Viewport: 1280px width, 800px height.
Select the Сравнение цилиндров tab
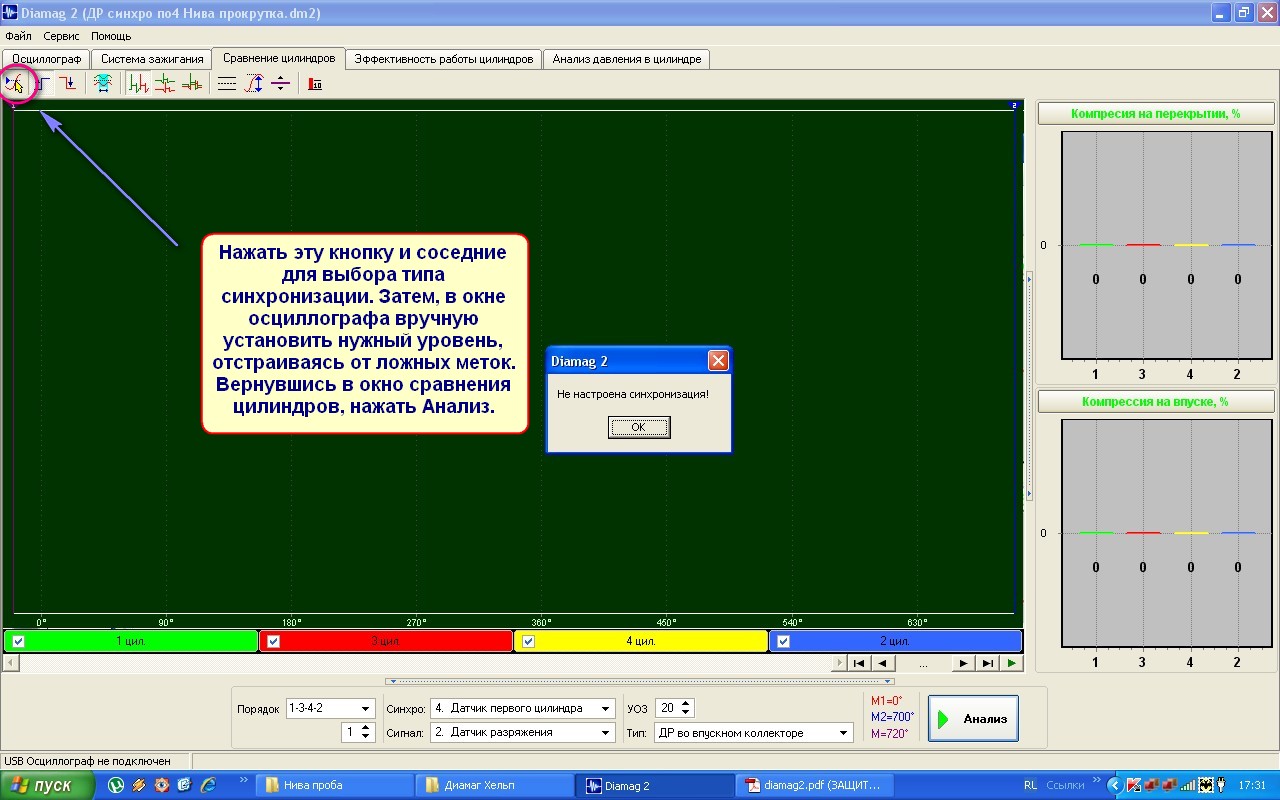point(279,58)
